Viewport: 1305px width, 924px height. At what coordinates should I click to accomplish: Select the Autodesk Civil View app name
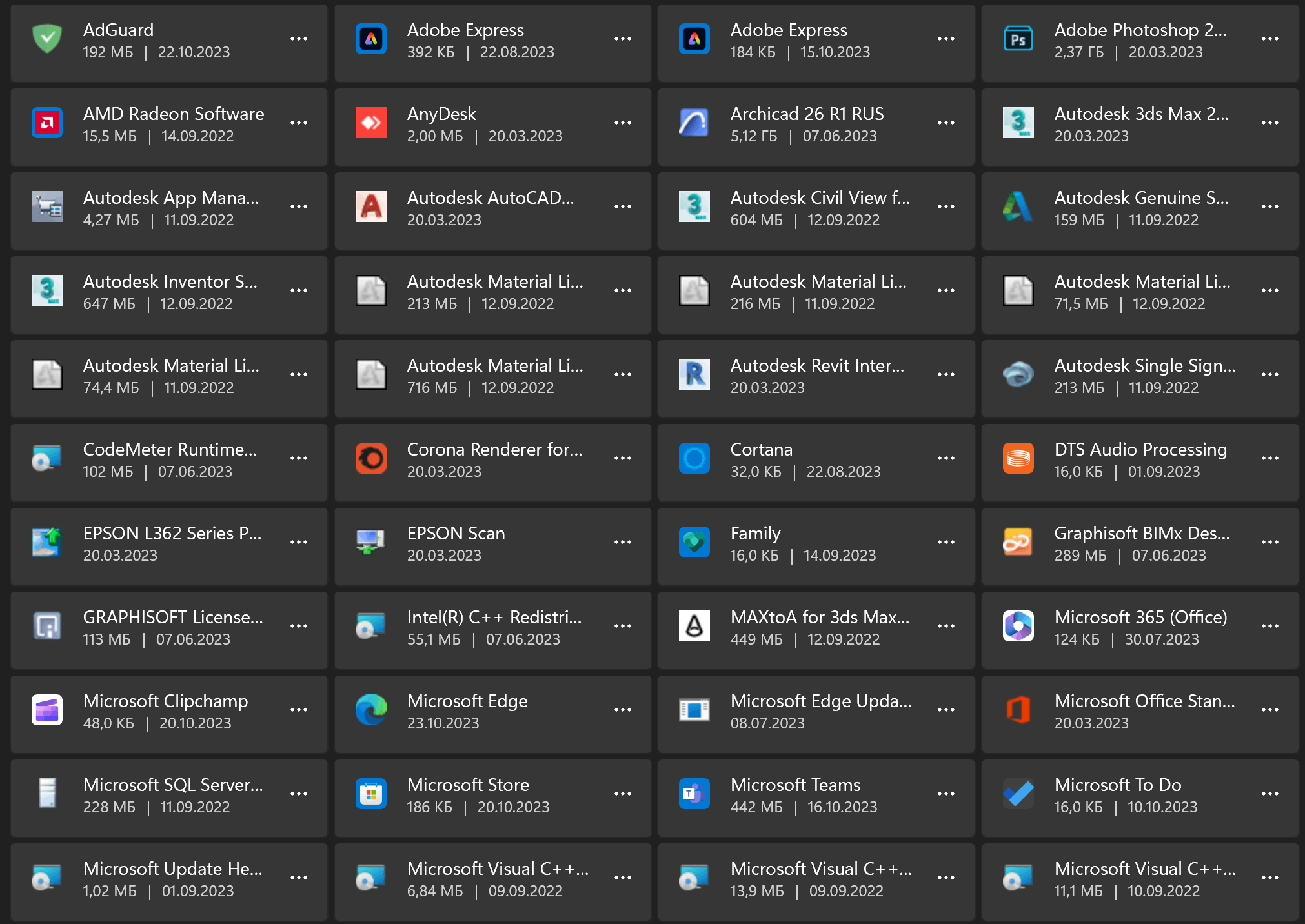pyautogui.click(x=820, y=198)
